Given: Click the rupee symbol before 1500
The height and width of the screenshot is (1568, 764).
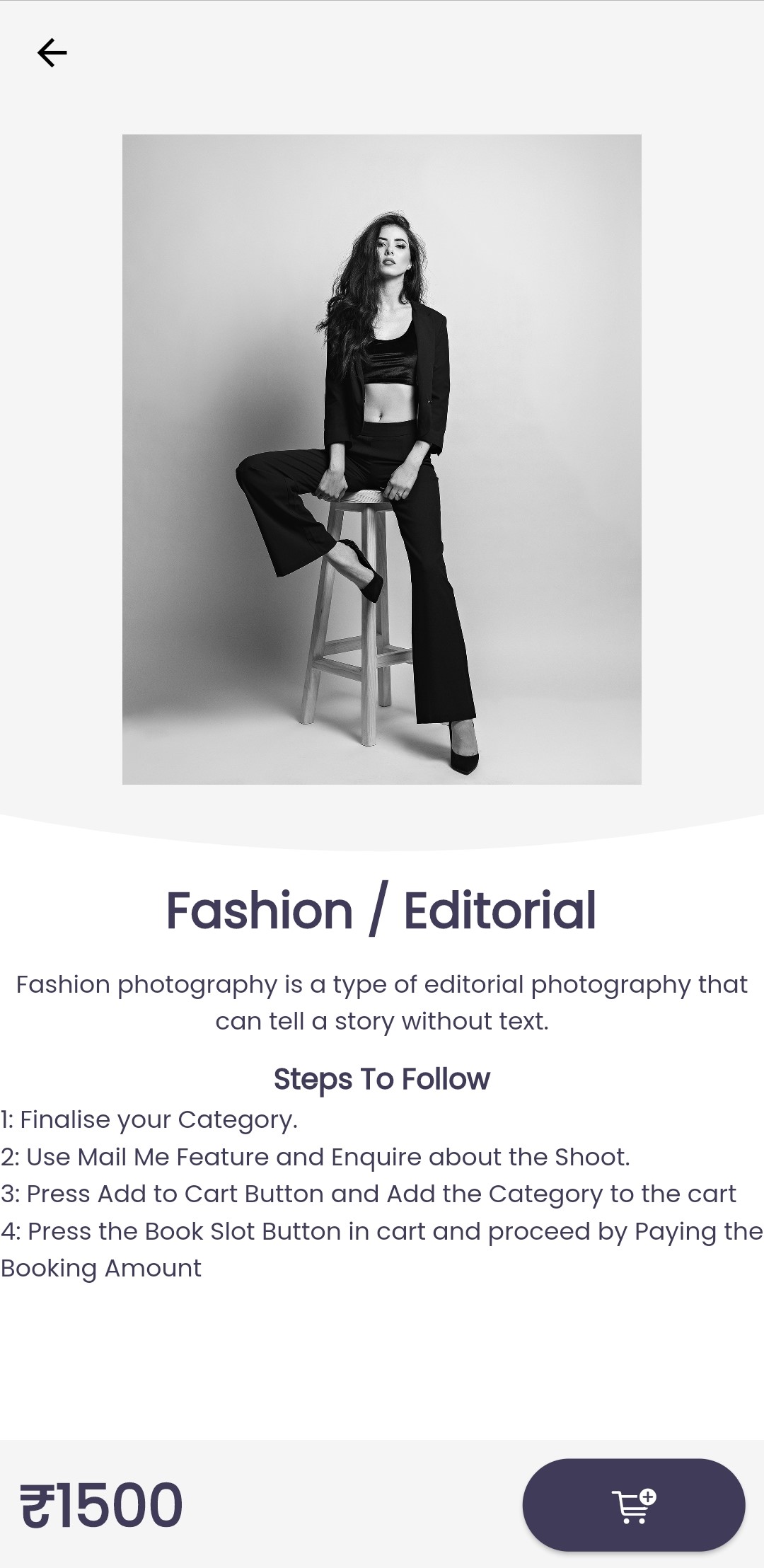Looking at the screenshot, I should pos(37,1505).
